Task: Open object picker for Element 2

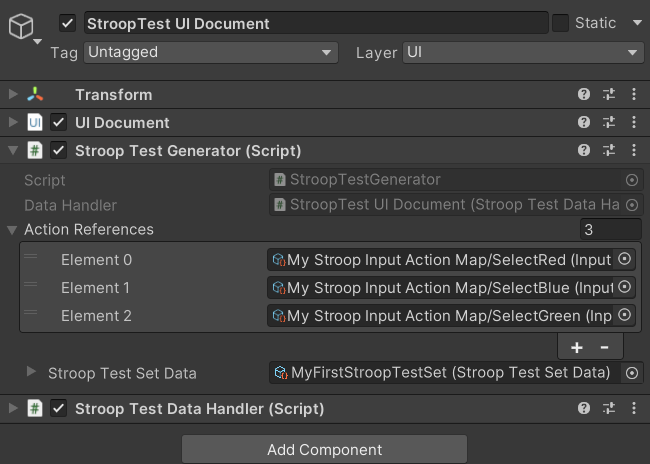Action: click(624, 315)
